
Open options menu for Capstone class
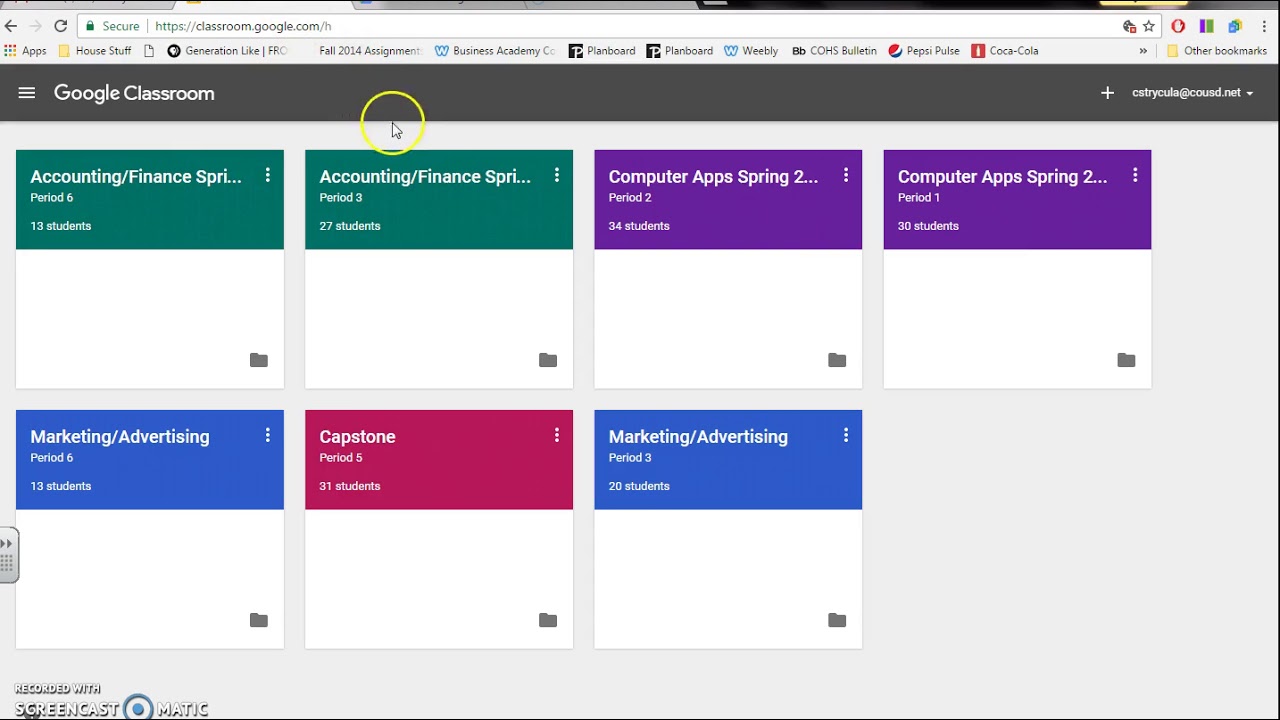pos(557,436)
